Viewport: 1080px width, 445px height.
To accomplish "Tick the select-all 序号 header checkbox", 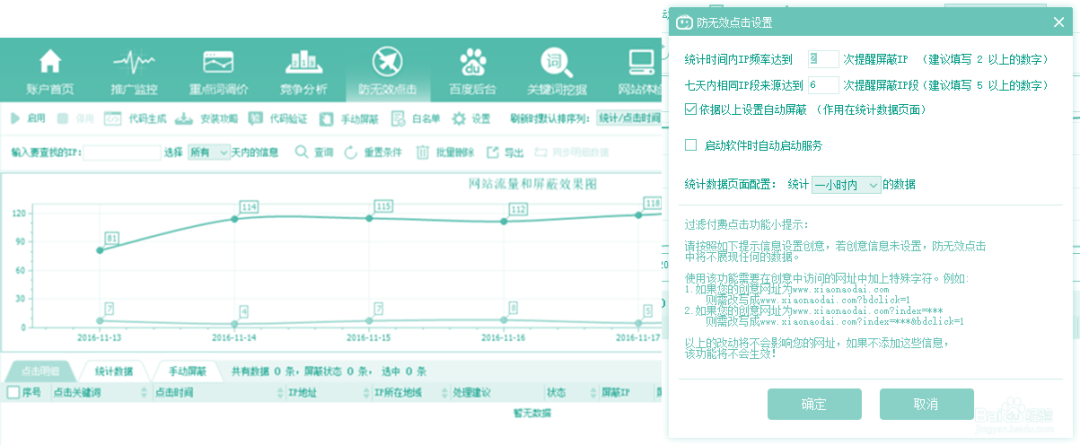I will 13,393.
